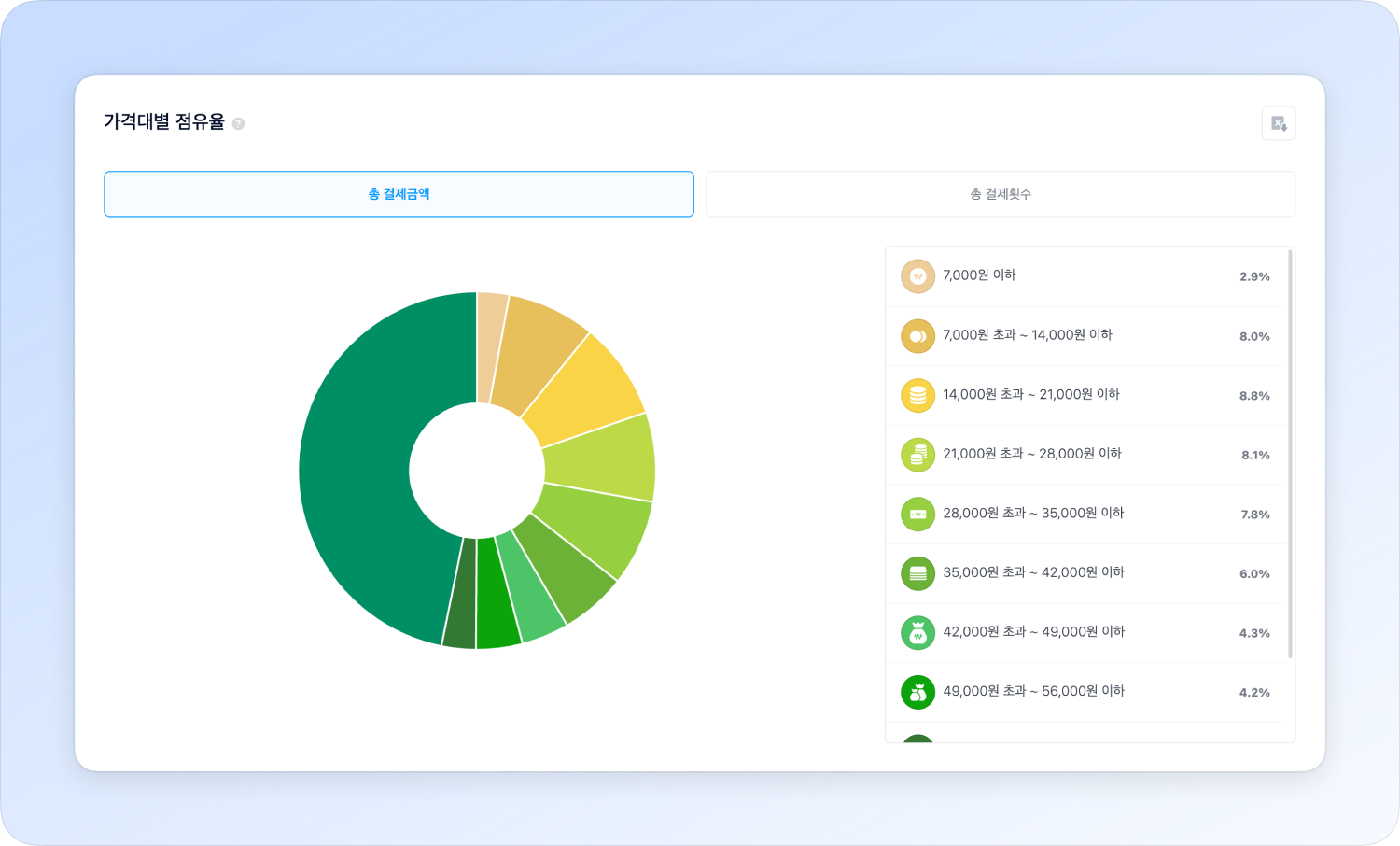1400x846 pixels.
Task: Switch to the 총 결제횟수 tab
Action: click(1001, 194)
